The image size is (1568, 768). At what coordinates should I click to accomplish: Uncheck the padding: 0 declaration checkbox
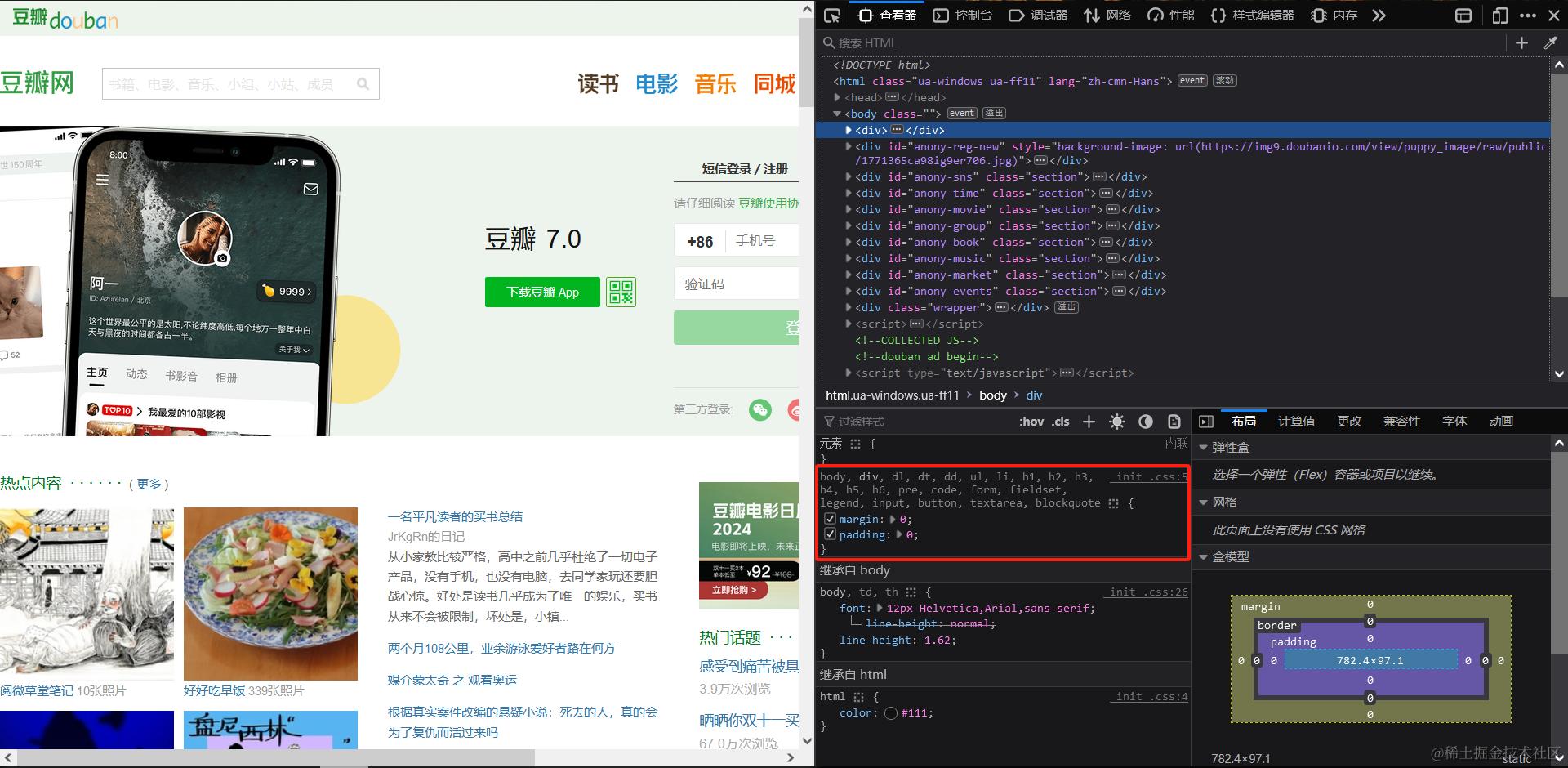click(831, 534)
